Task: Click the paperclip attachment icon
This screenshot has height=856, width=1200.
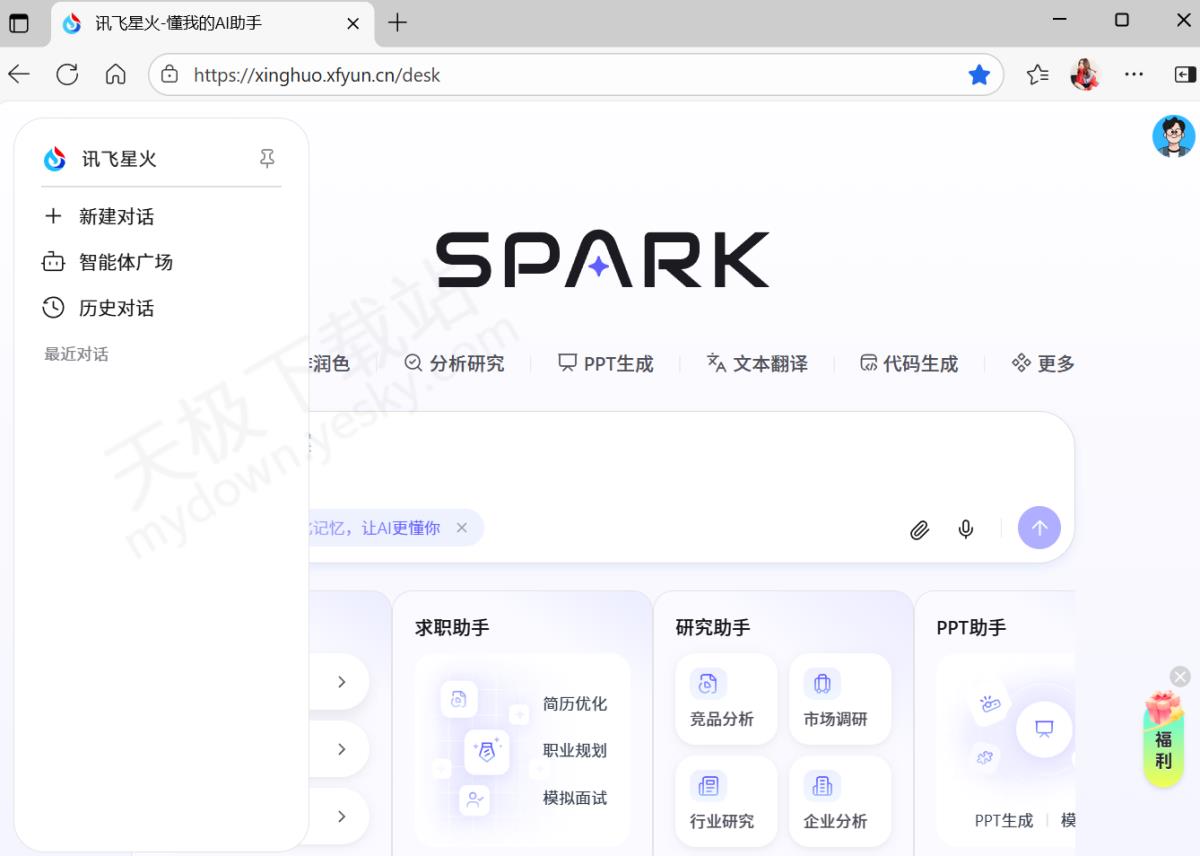Action: [919, 530]
